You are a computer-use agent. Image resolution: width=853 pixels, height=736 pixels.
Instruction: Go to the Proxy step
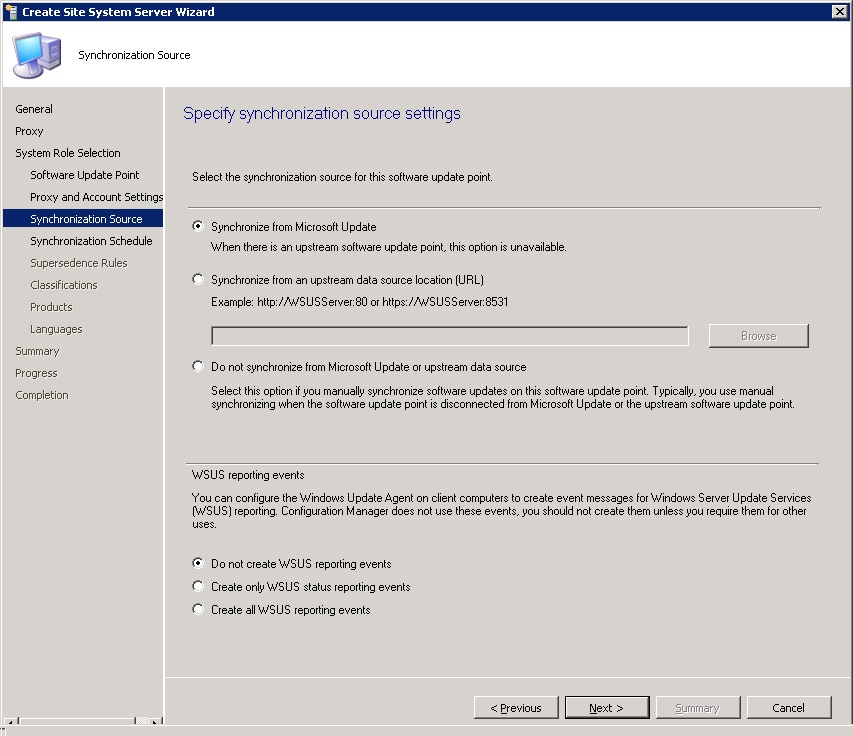point(29,131)
